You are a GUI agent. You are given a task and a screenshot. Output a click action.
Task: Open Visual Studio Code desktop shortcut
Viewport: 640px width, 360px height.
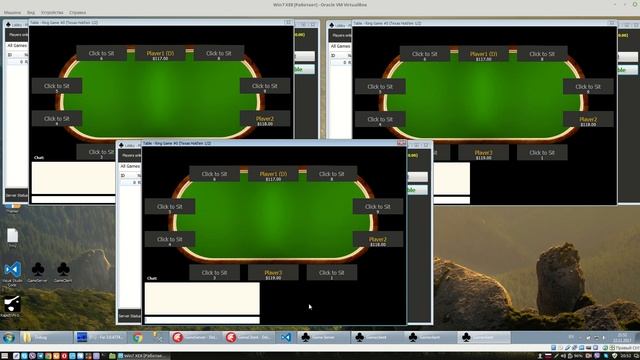coord(12,273)
